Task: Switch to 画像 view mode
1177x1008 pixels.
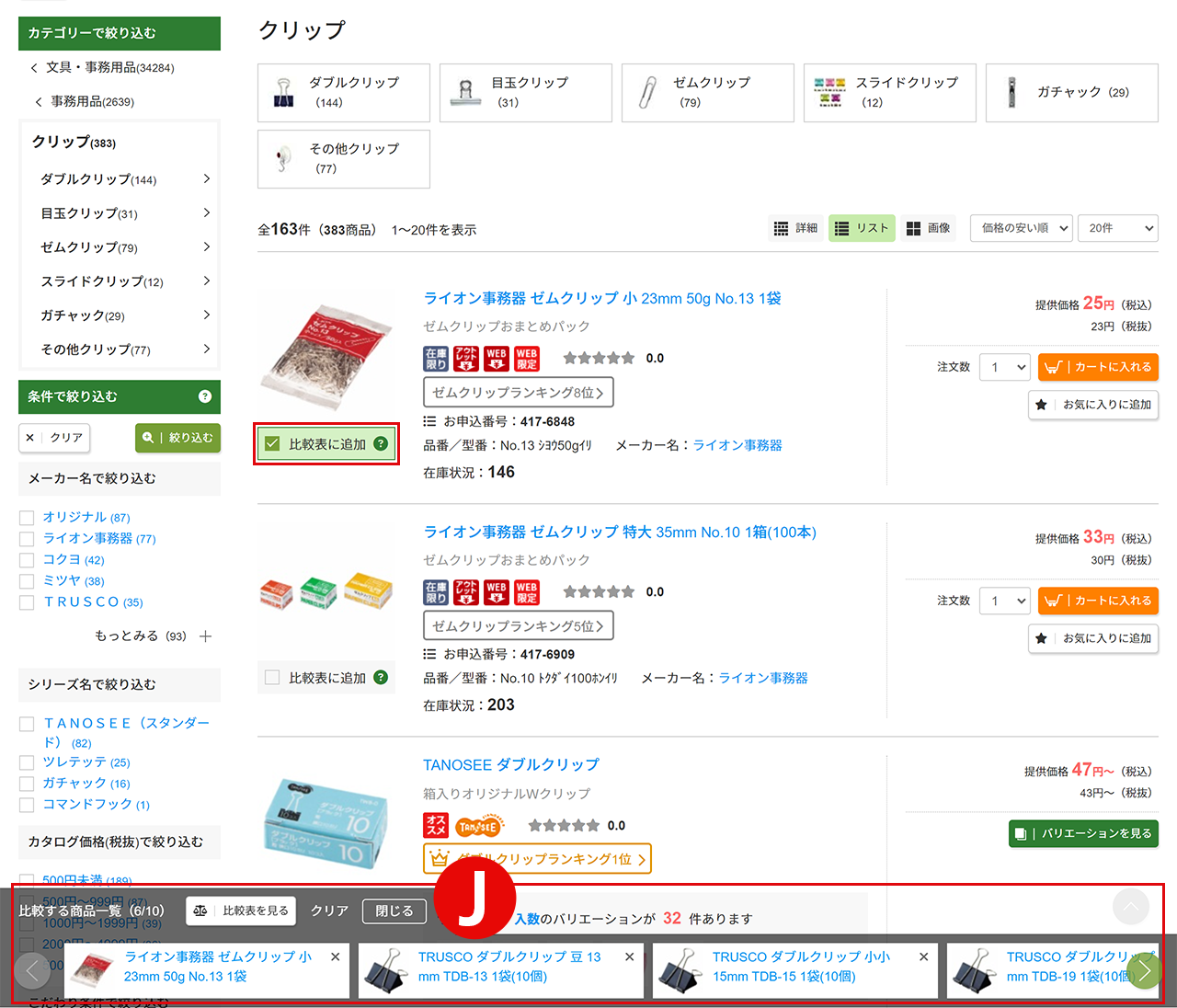Action: [x=928, y=228]
